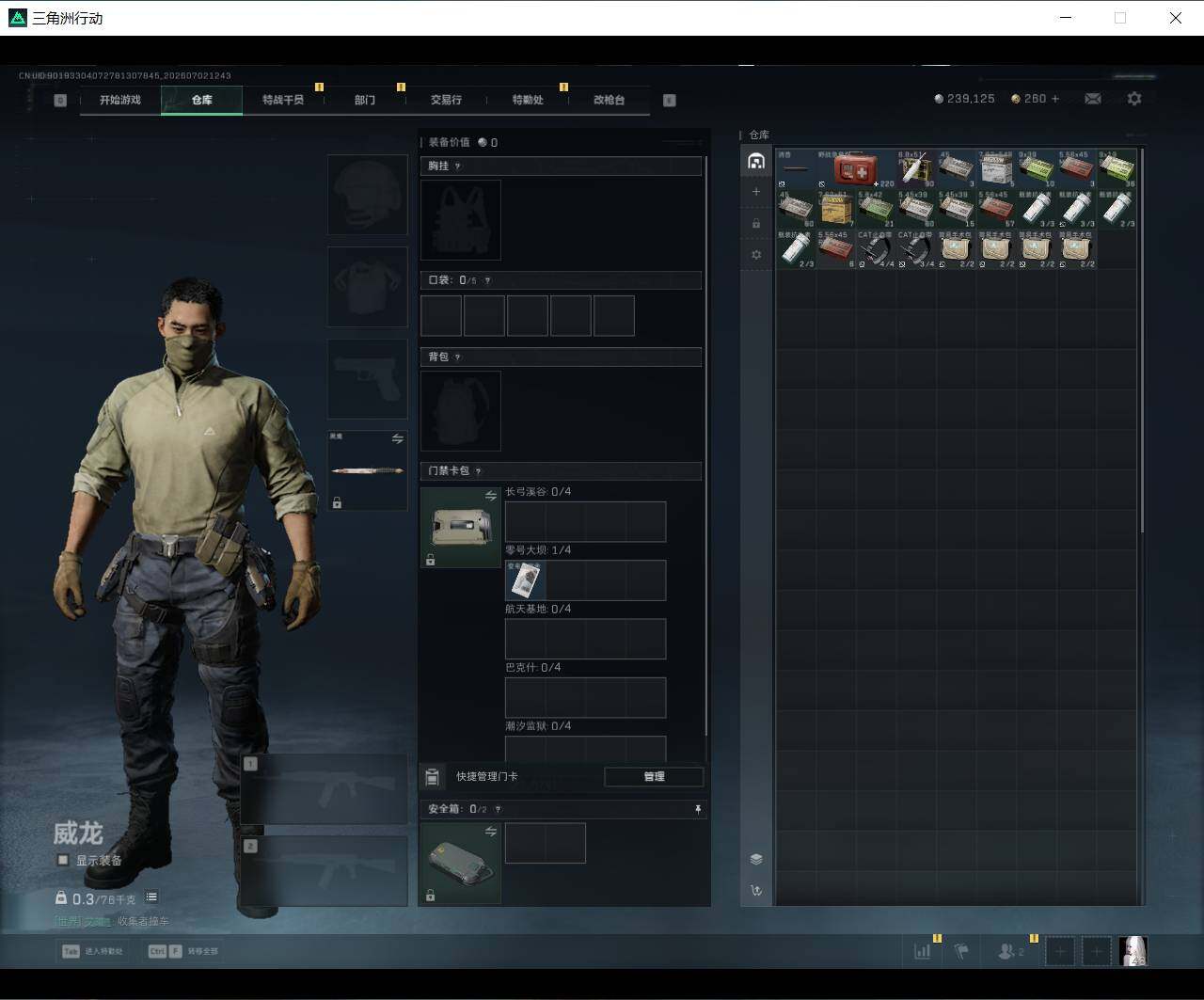Screen dimensions: 1204x1000
Task: Expand the 胸挂 help question mark
Action: point(458,167)
